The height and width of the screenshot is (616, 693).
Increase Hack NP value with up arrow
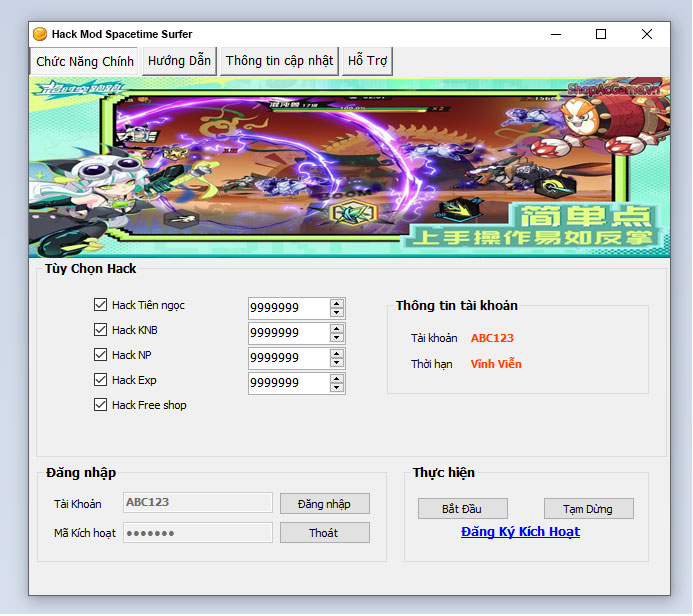pos(337,354)
